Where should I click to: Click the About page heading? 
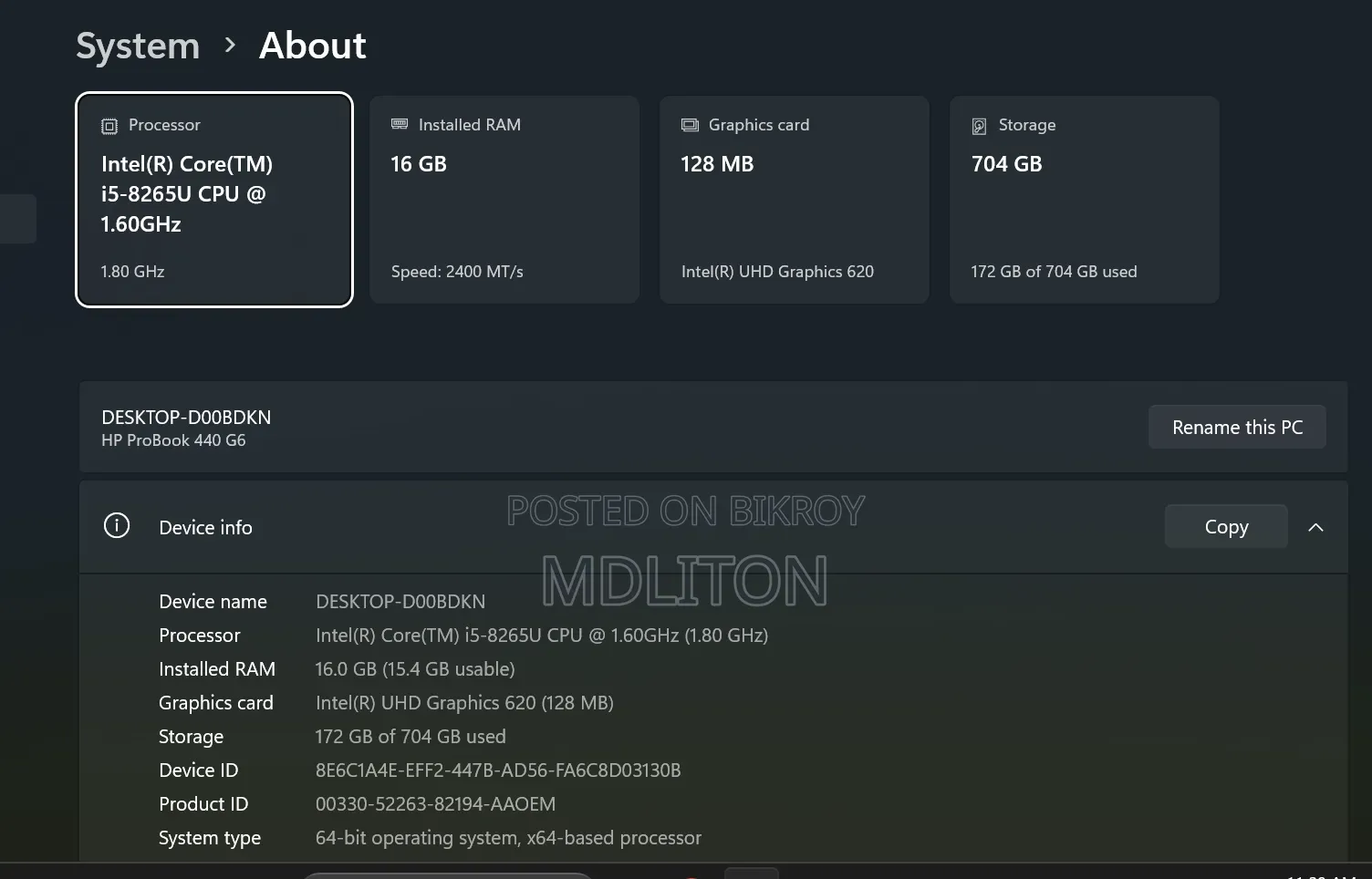[x=313, y=46]
